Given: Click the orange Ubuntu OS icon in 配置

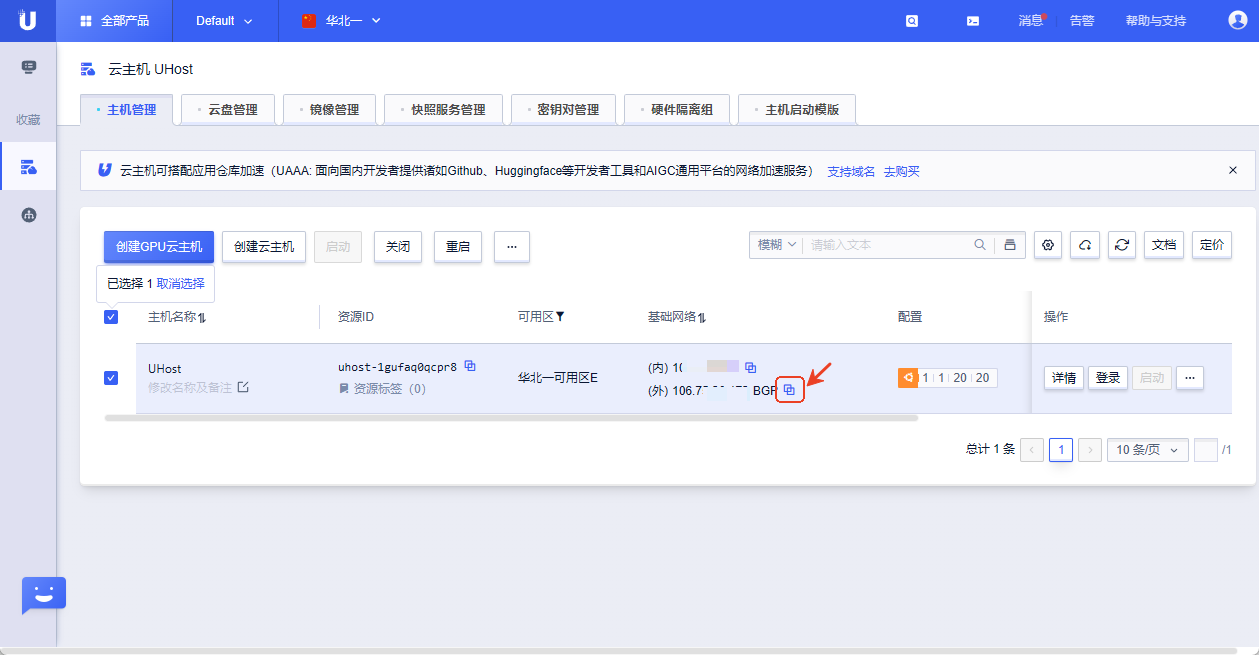Looking at the screenshot, I should click(908, 378).
